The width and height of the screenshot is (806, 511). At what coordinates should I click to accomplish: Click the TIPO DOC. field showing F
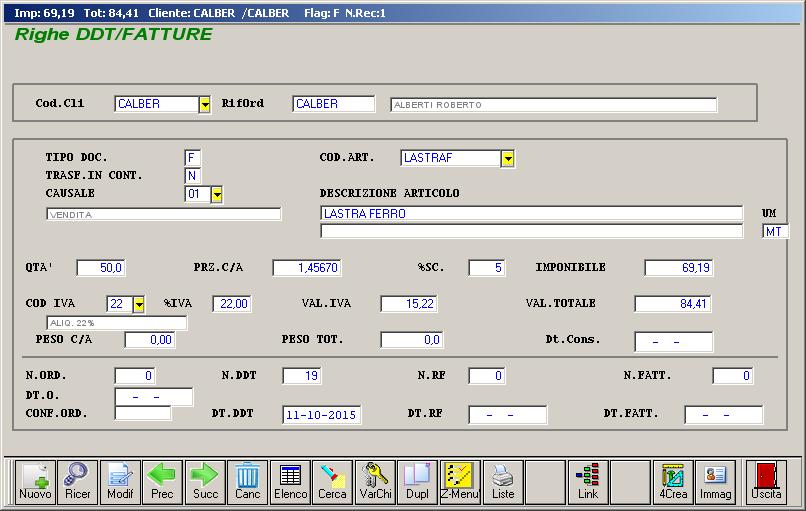(192, 158)
